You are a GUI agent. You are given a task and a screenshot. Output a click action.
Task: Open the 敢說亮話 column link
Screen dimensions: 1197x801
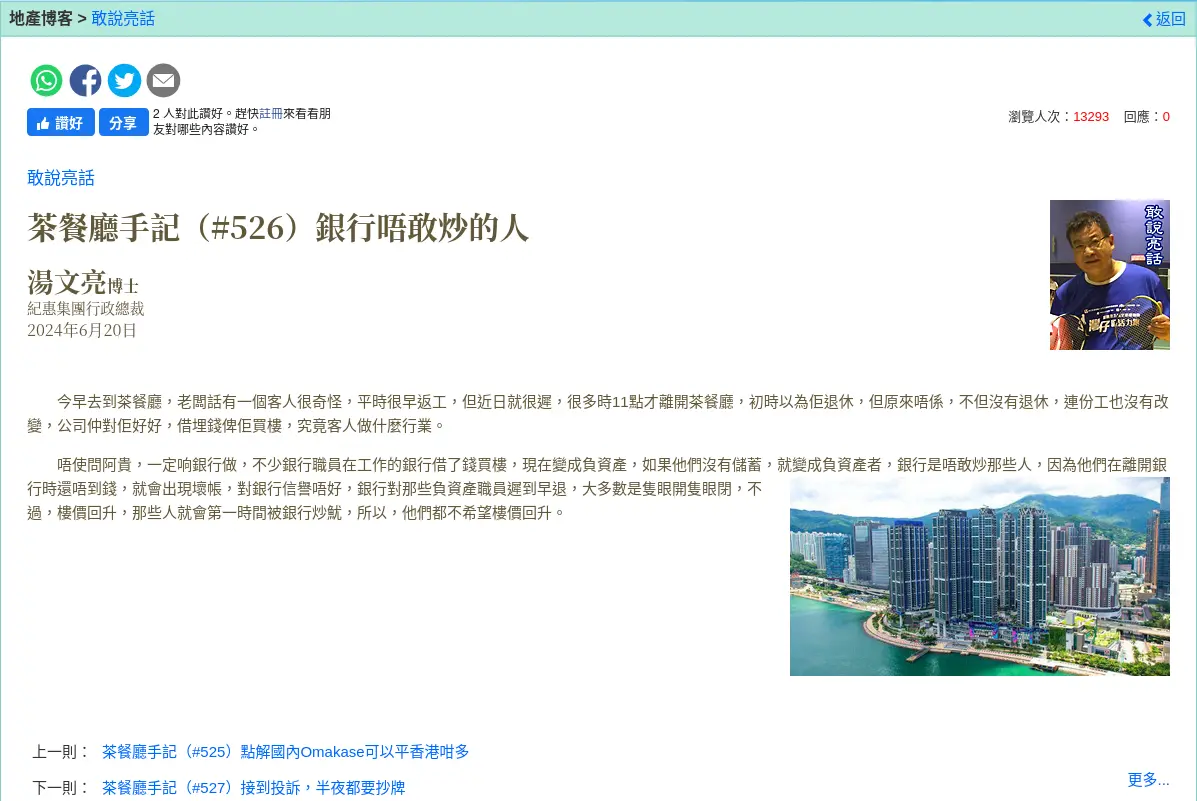coord(123,18)
